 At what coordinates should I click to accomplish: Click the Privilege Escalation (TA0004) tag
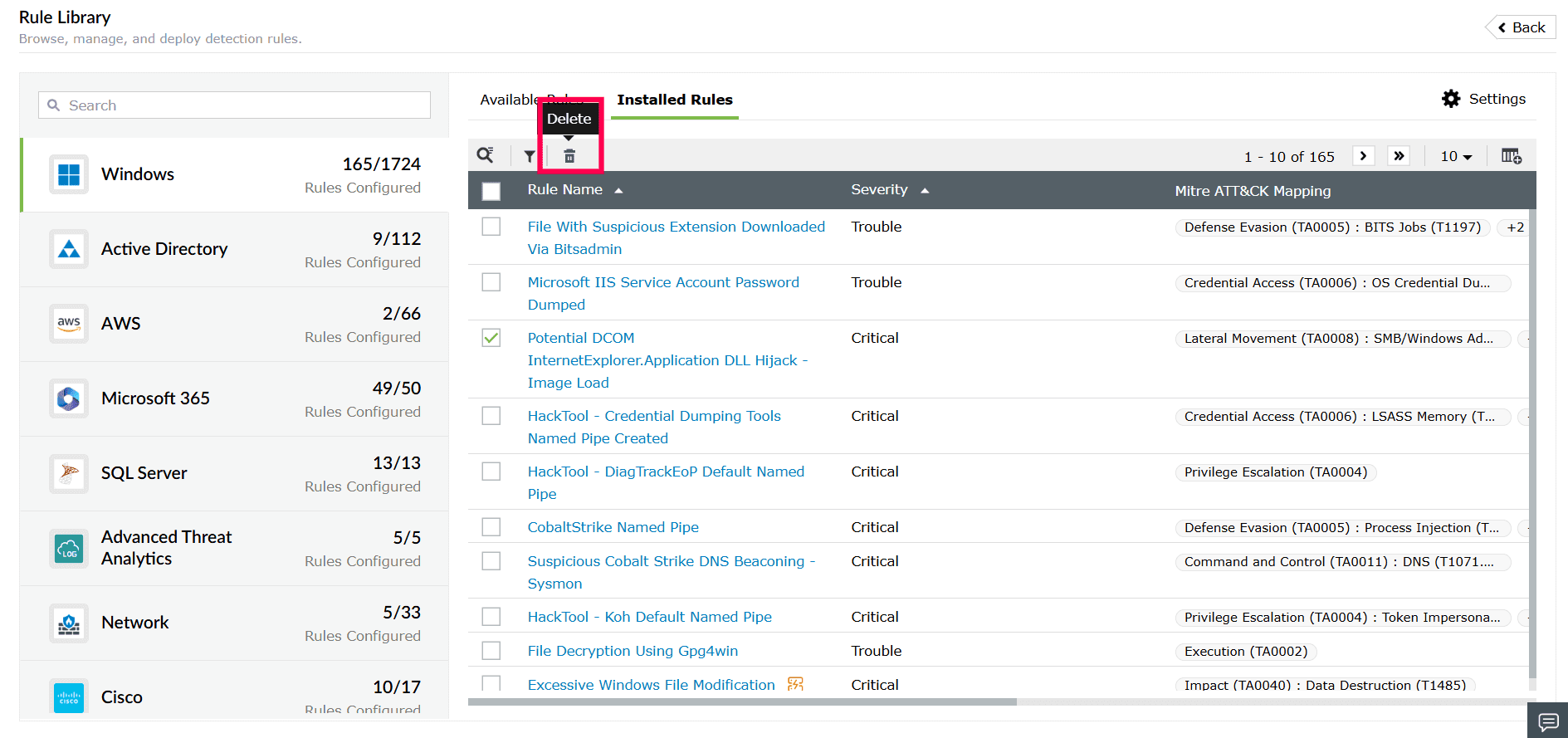[1276, 472]
